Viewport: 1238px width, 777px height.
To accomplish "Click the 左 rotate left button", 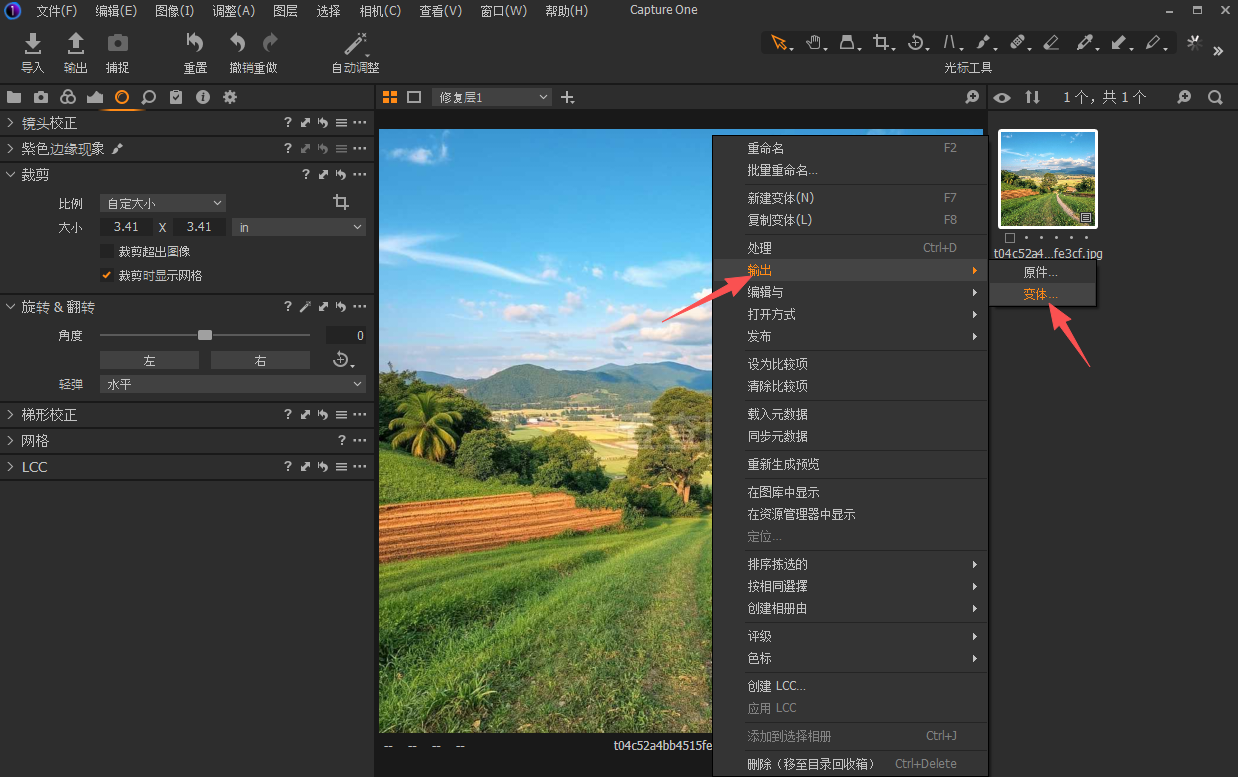I will point(149,360).
